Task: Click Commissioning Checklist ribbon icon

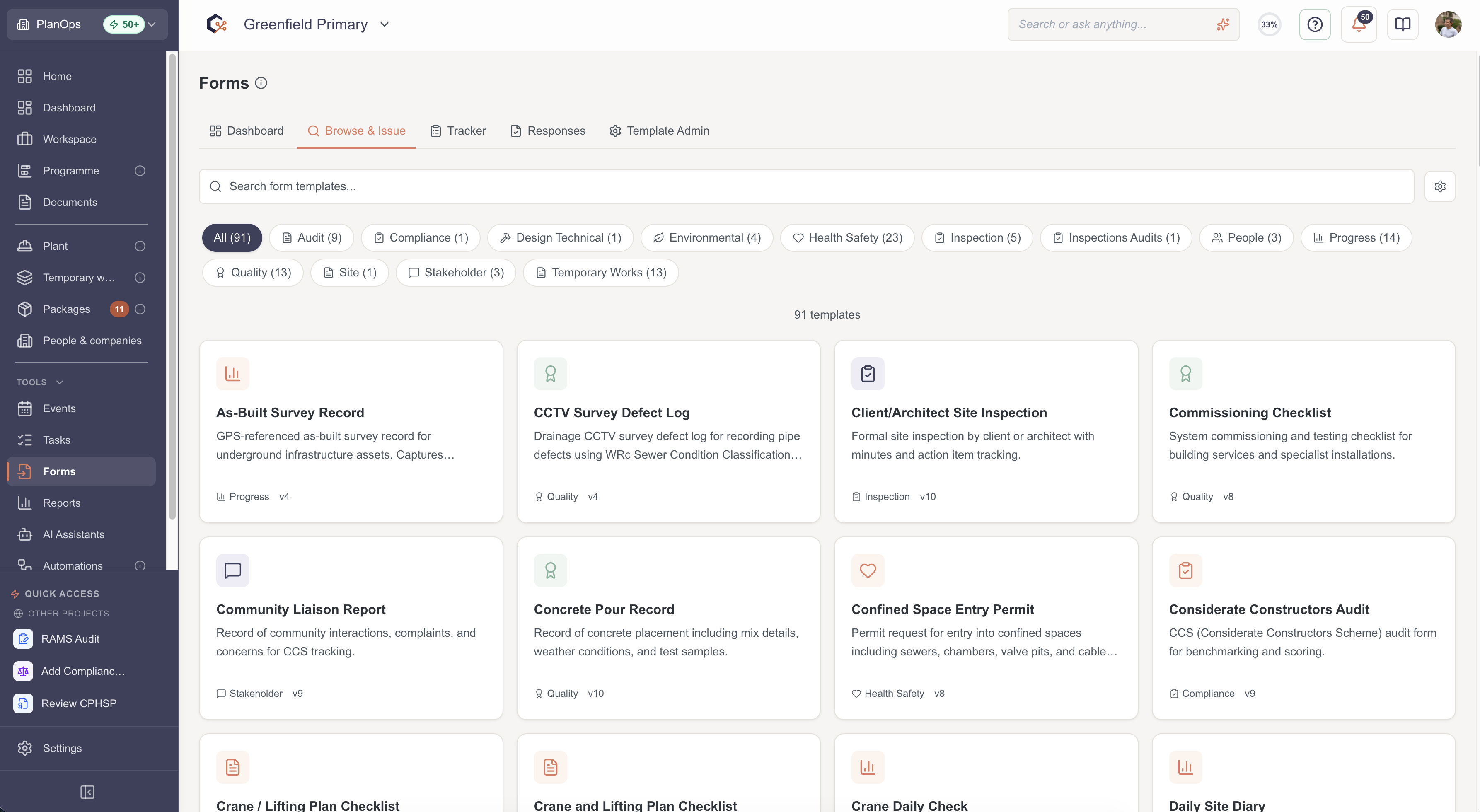Action: click(1185, 374)
